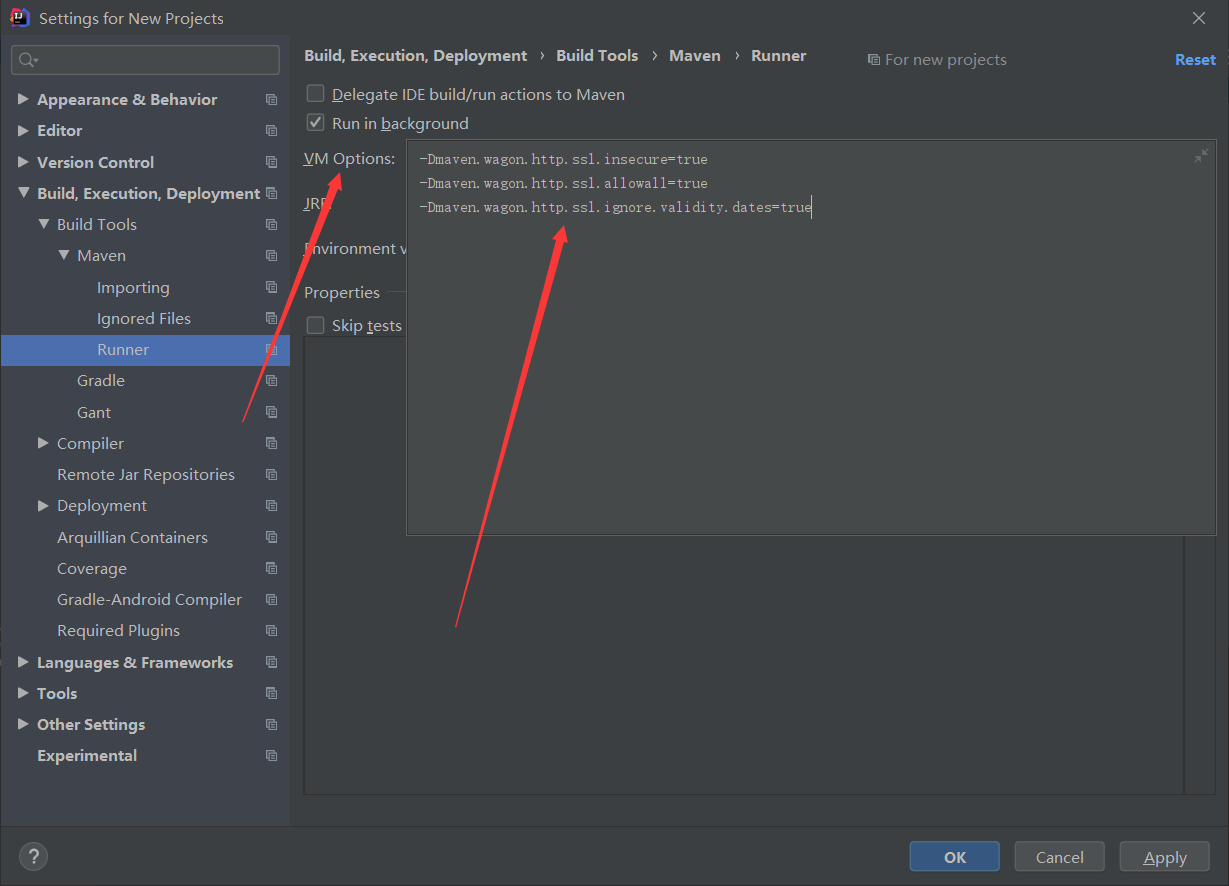Enable Delegate IDE build/run actions to Maven
This screenshot has width=1229, height=886.
pos(316,94)
